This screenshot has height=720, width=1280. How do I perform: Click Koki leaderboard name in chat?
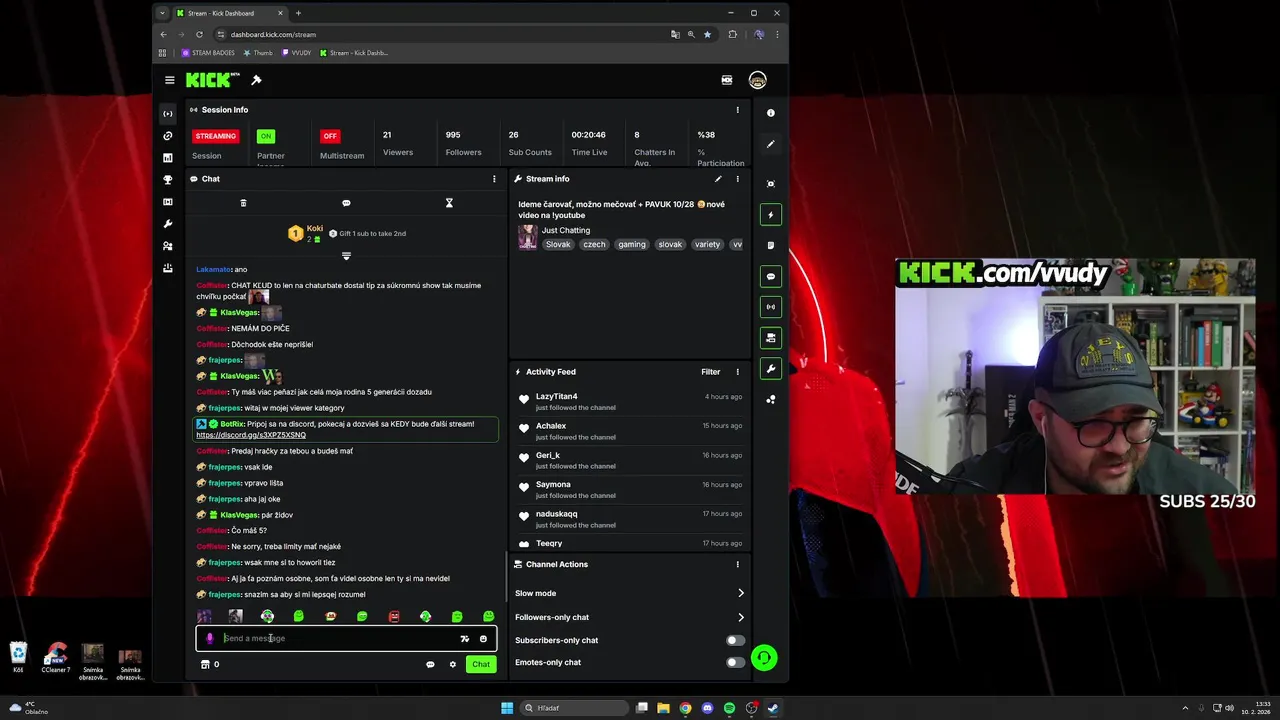[x=314, y=229]
